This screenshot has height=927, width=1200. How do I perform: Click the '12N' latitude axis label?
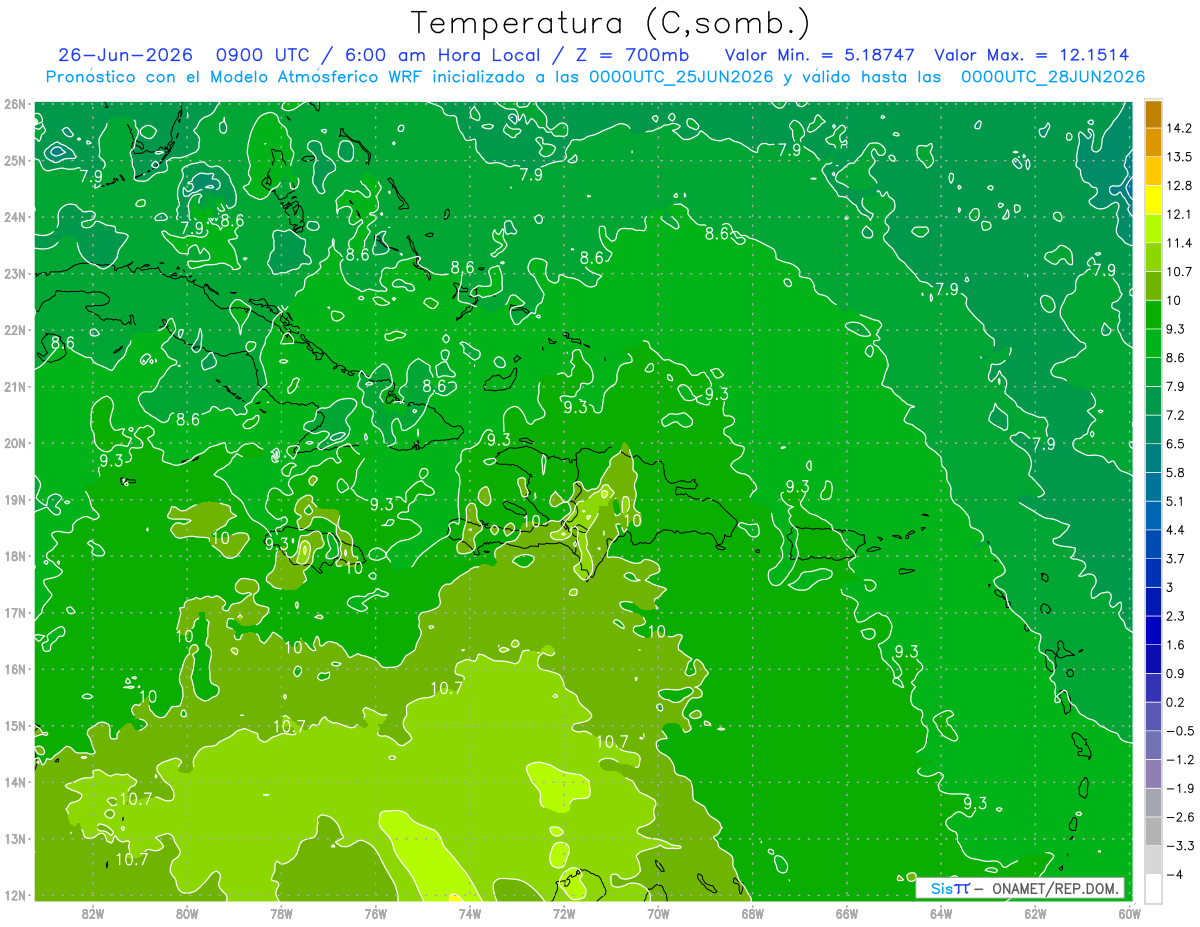[x=15, y=896]
